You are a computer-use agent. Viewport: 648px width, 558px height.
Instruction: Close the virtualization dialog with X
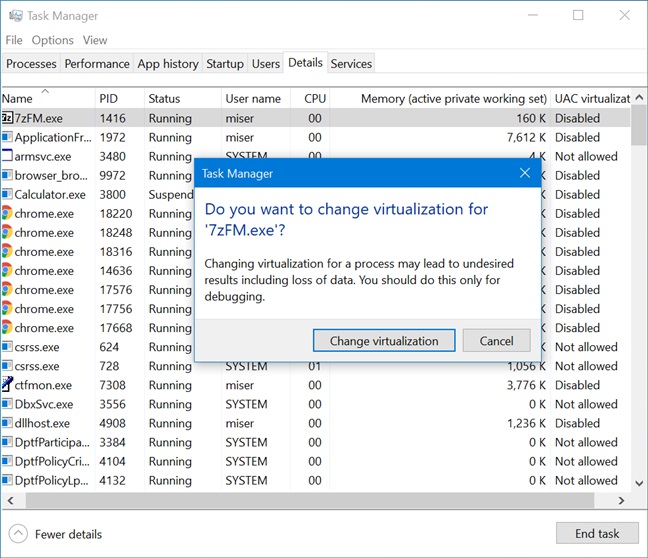(x=525, y=173)
